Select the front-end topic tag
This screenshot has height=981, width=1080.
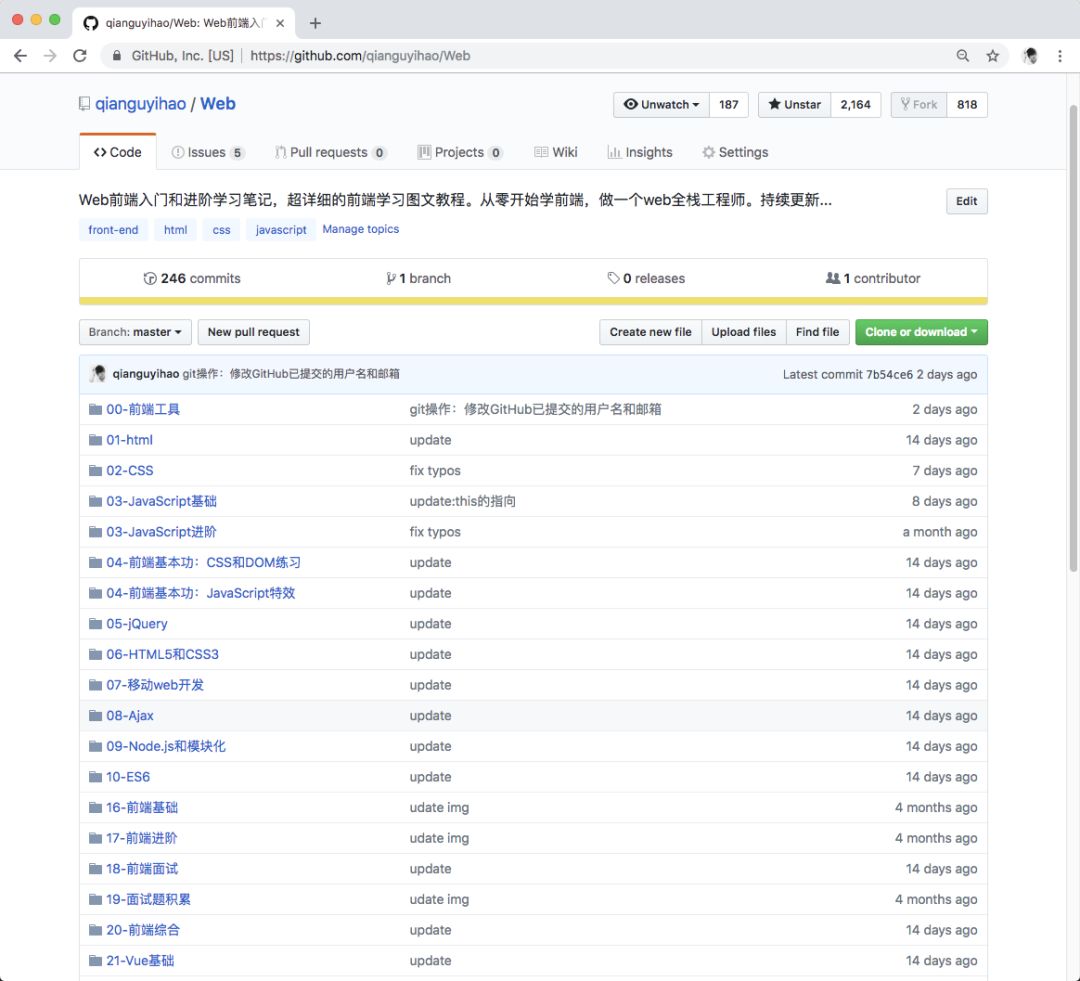[x=113, y=230]
